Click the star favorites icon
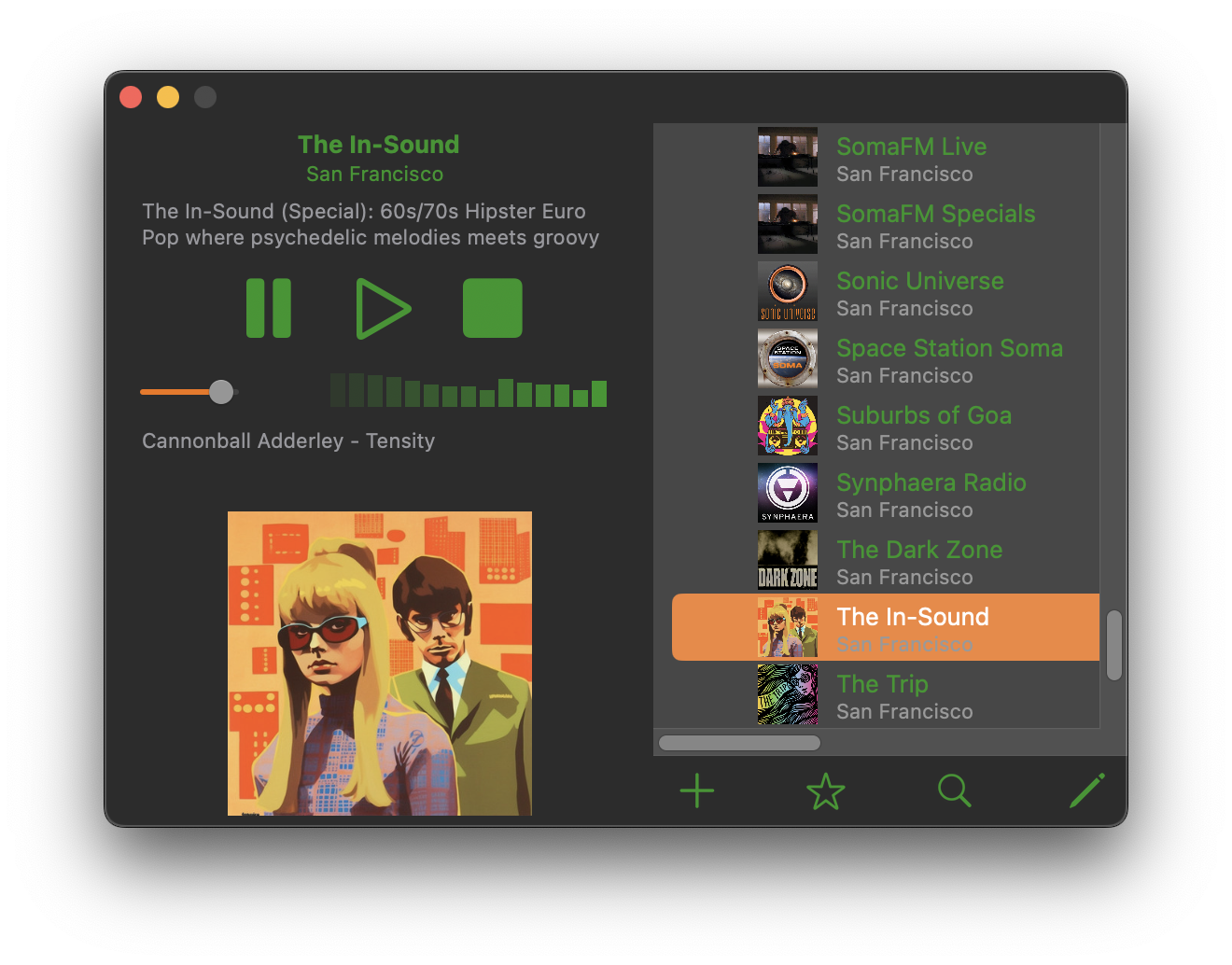The width and height of the screenshot is (1232, 965). [826, 791]
